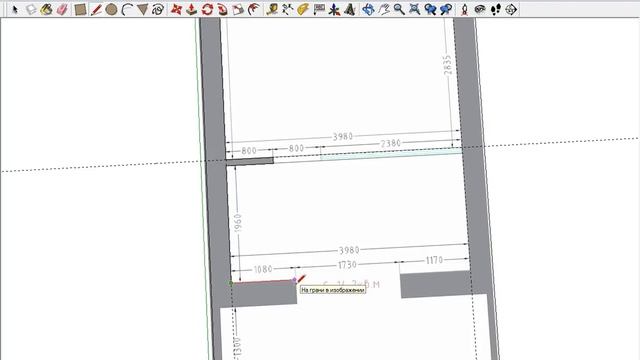Select the Follow Me tool
The height and width of the screenshot is (360, 640).
tap(223, 9)
